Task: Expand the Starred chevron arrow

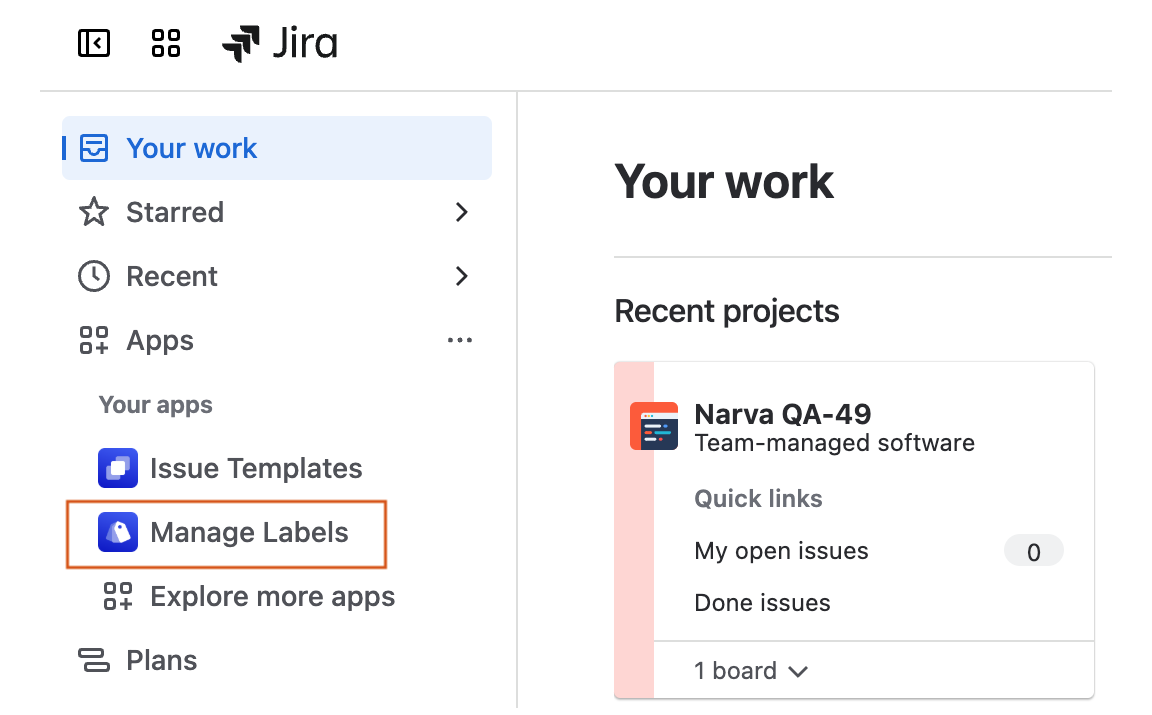Action: tap(461, 212)
